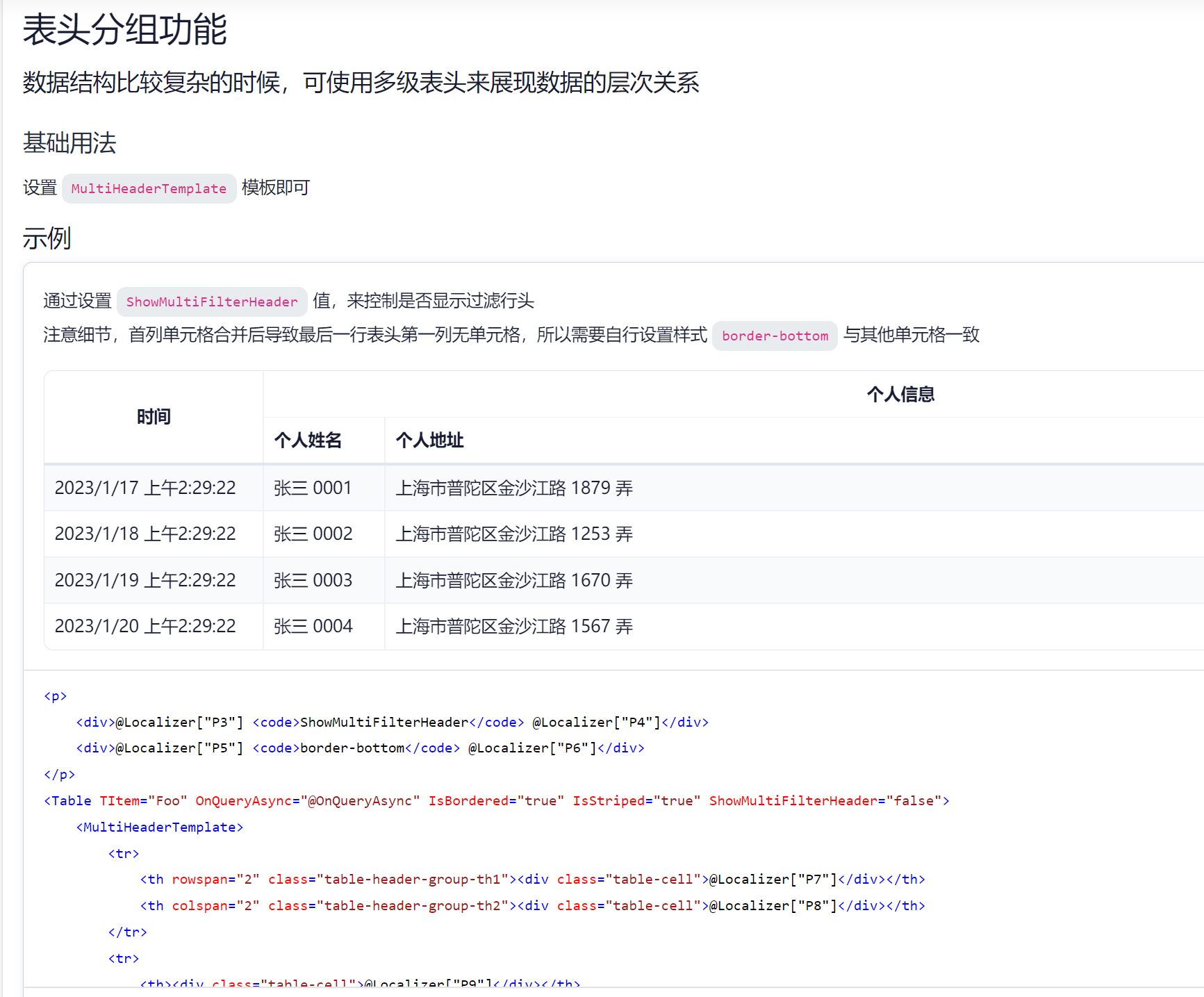Click the 时间 column header
Image resolution: width=1204 pixels, height=997 pixels.
[154, 417]
